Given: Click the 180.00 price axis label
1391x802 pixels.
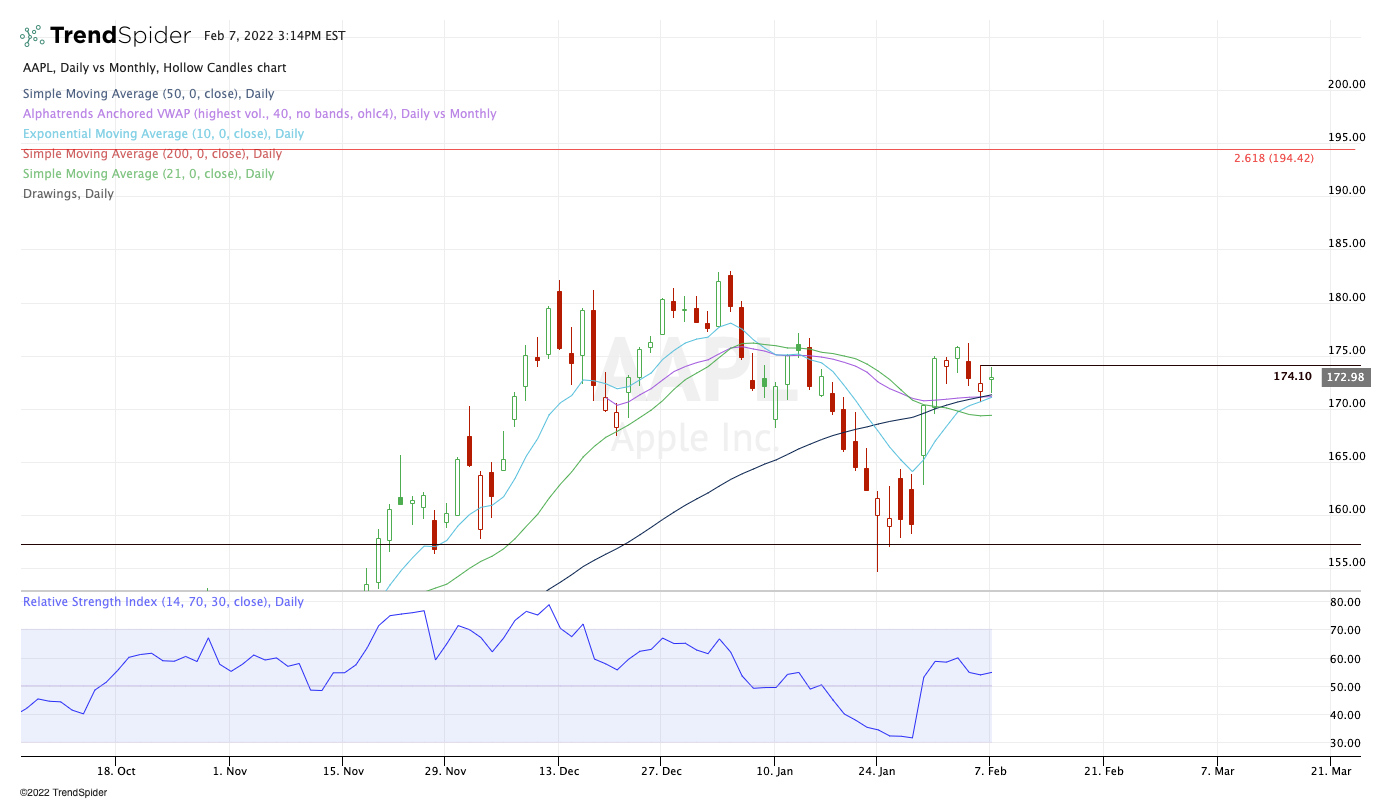Looking at the screenshot, I should [x=1346, y=297].
